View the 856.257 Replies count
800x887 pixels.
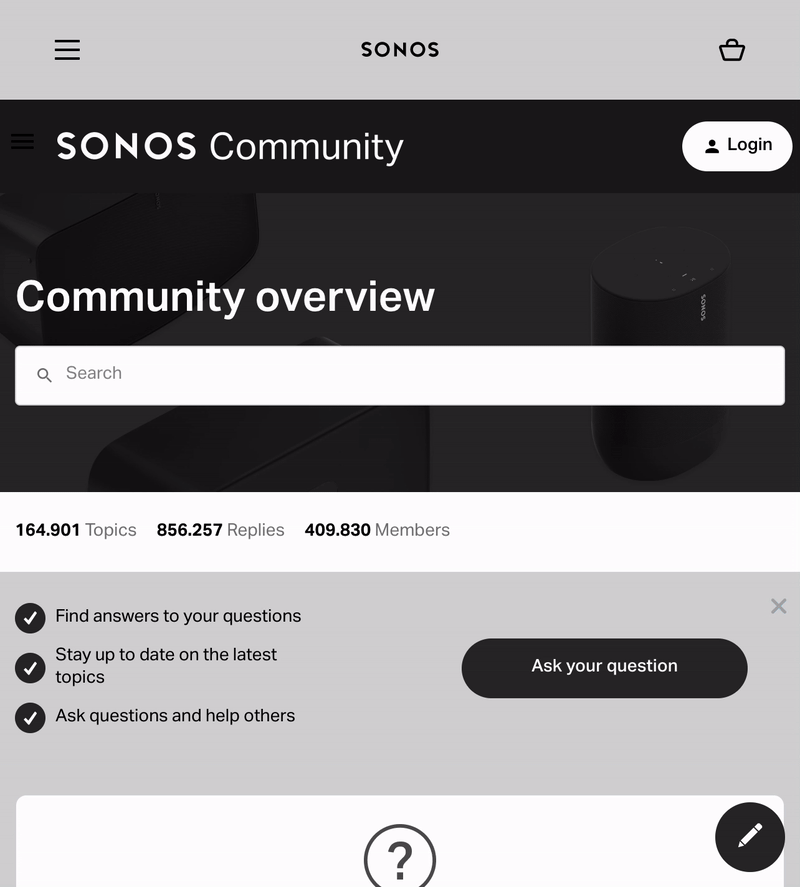pos(220,530)
